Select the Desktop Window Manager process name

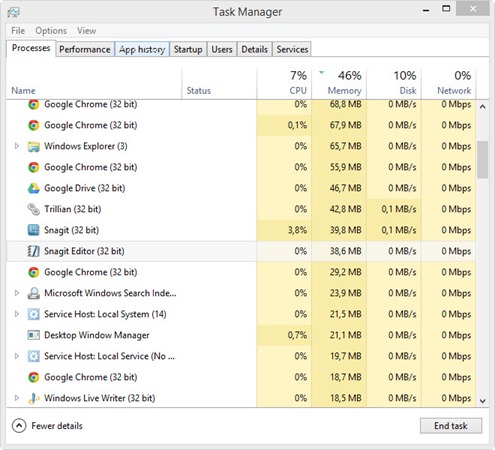click(97, 335)
